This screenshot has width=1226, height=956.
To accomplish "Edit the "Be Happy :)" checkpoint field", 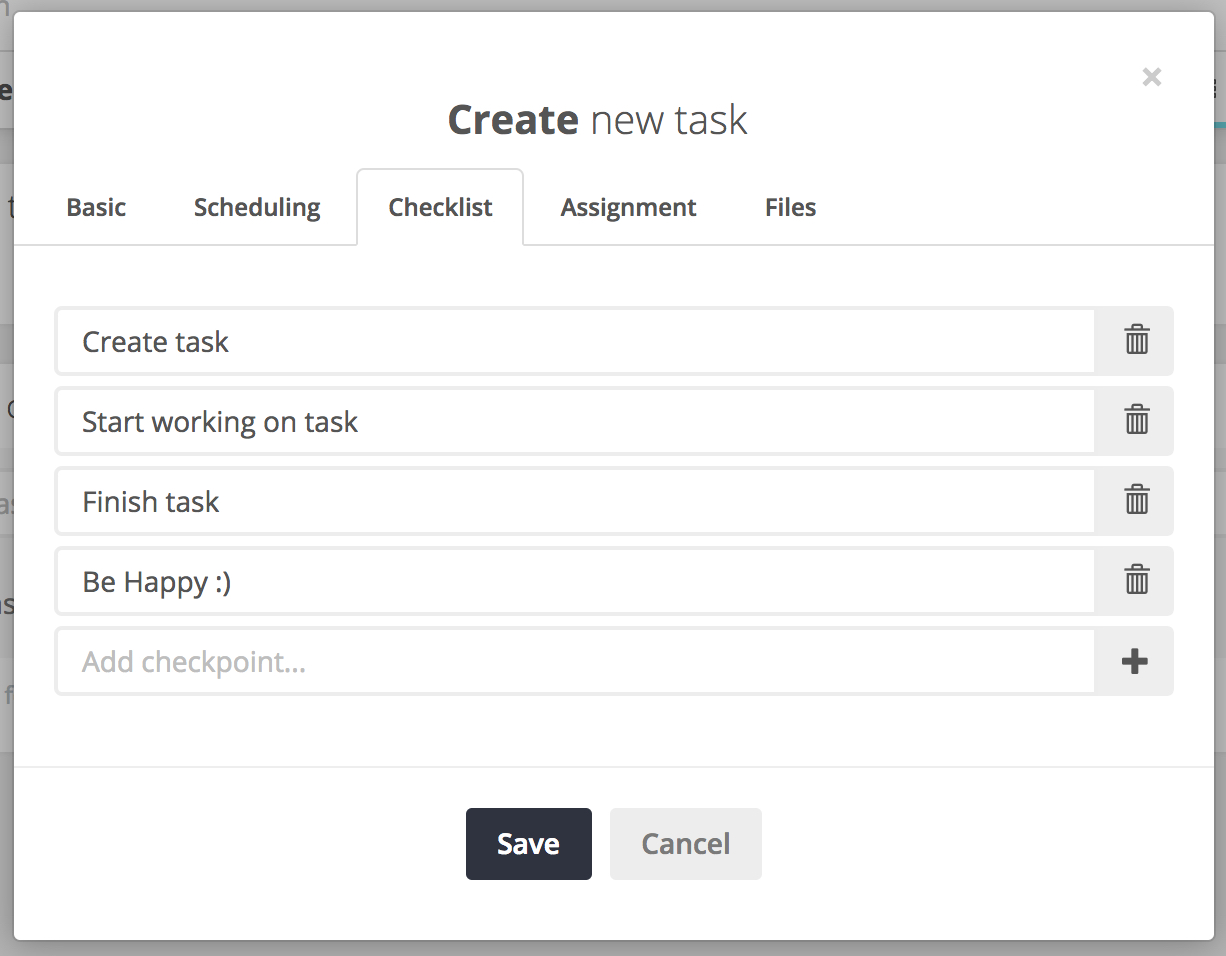I will [x=575, y=581].
